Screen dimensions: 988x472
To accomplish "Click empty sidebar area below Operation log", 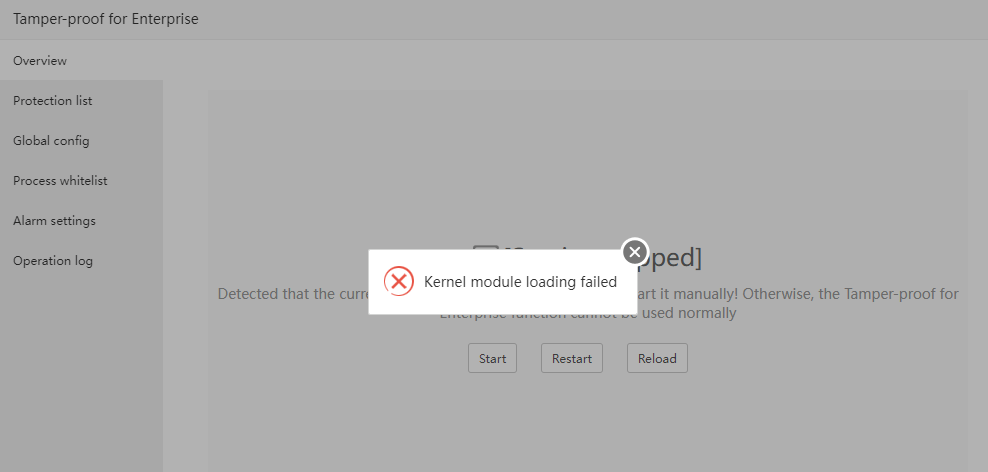I will (80, 380).
